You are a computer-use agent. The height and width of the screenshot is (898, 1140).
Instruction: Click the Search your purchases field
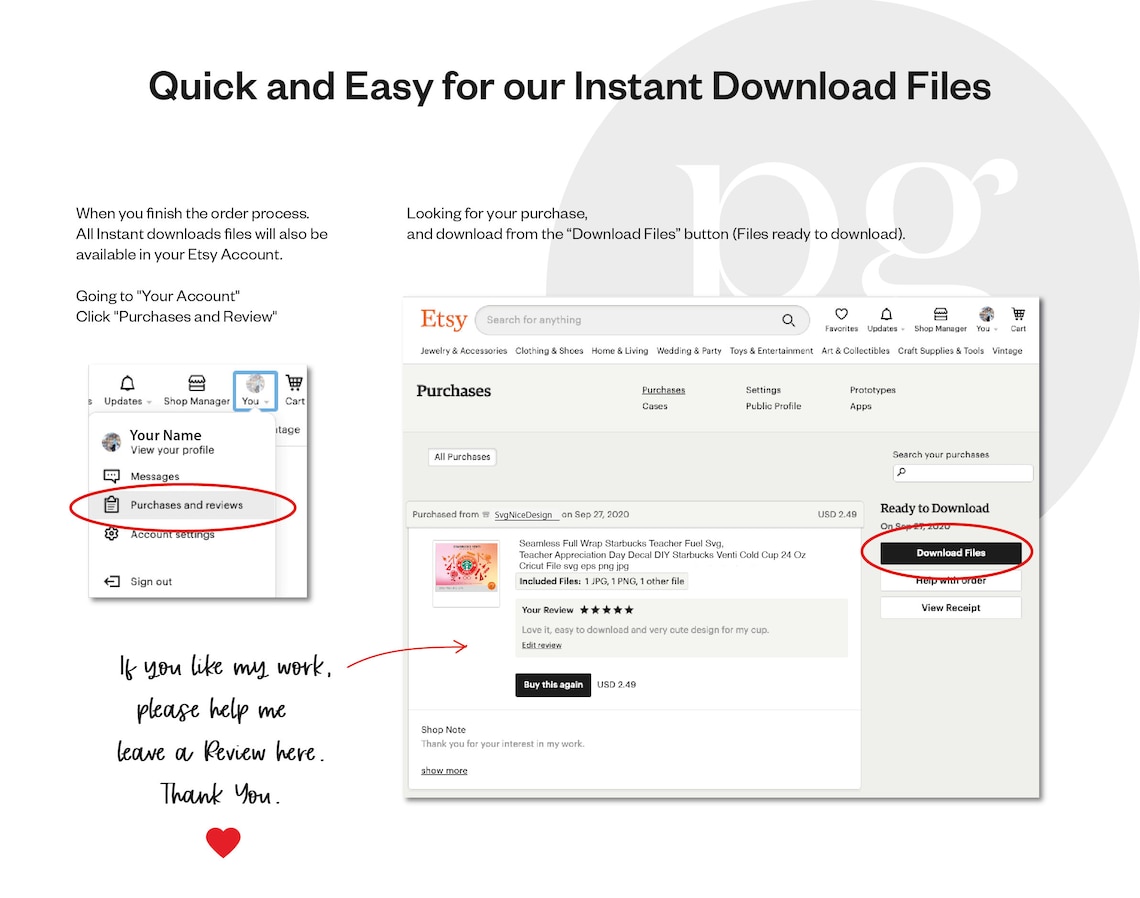(x=963, y=473)
